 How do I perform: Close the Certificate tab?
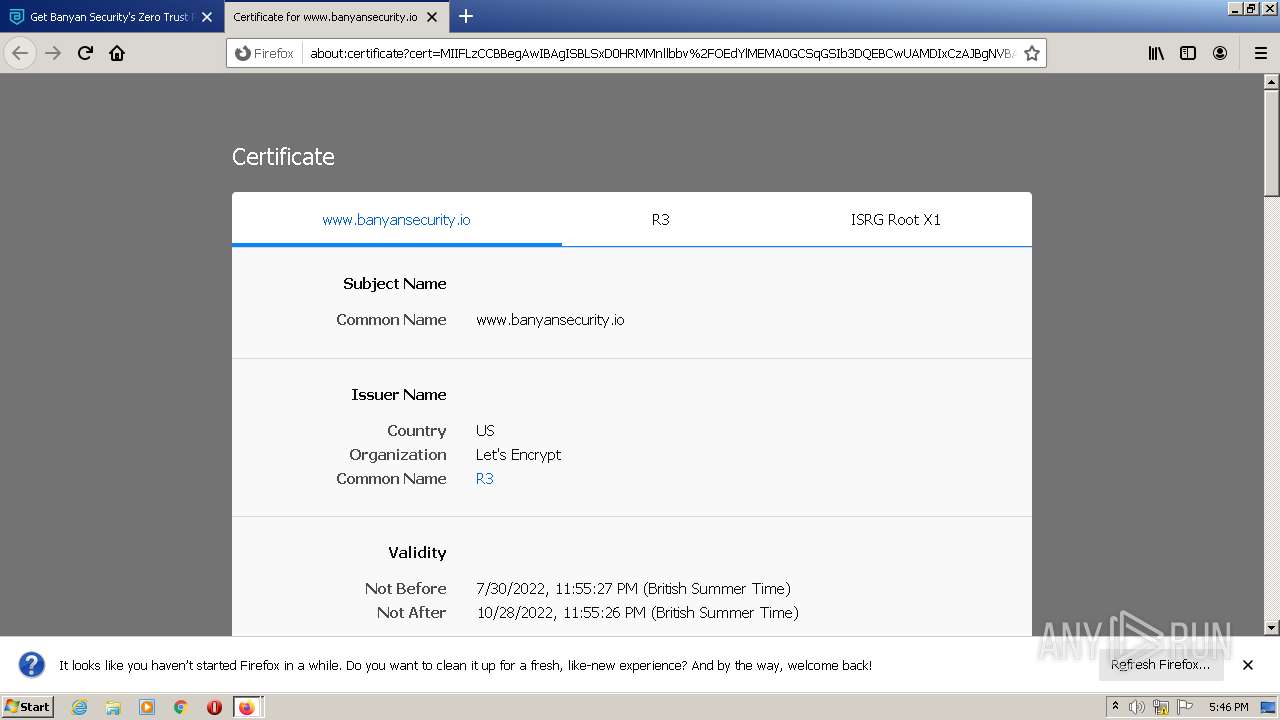click(432, 17)
